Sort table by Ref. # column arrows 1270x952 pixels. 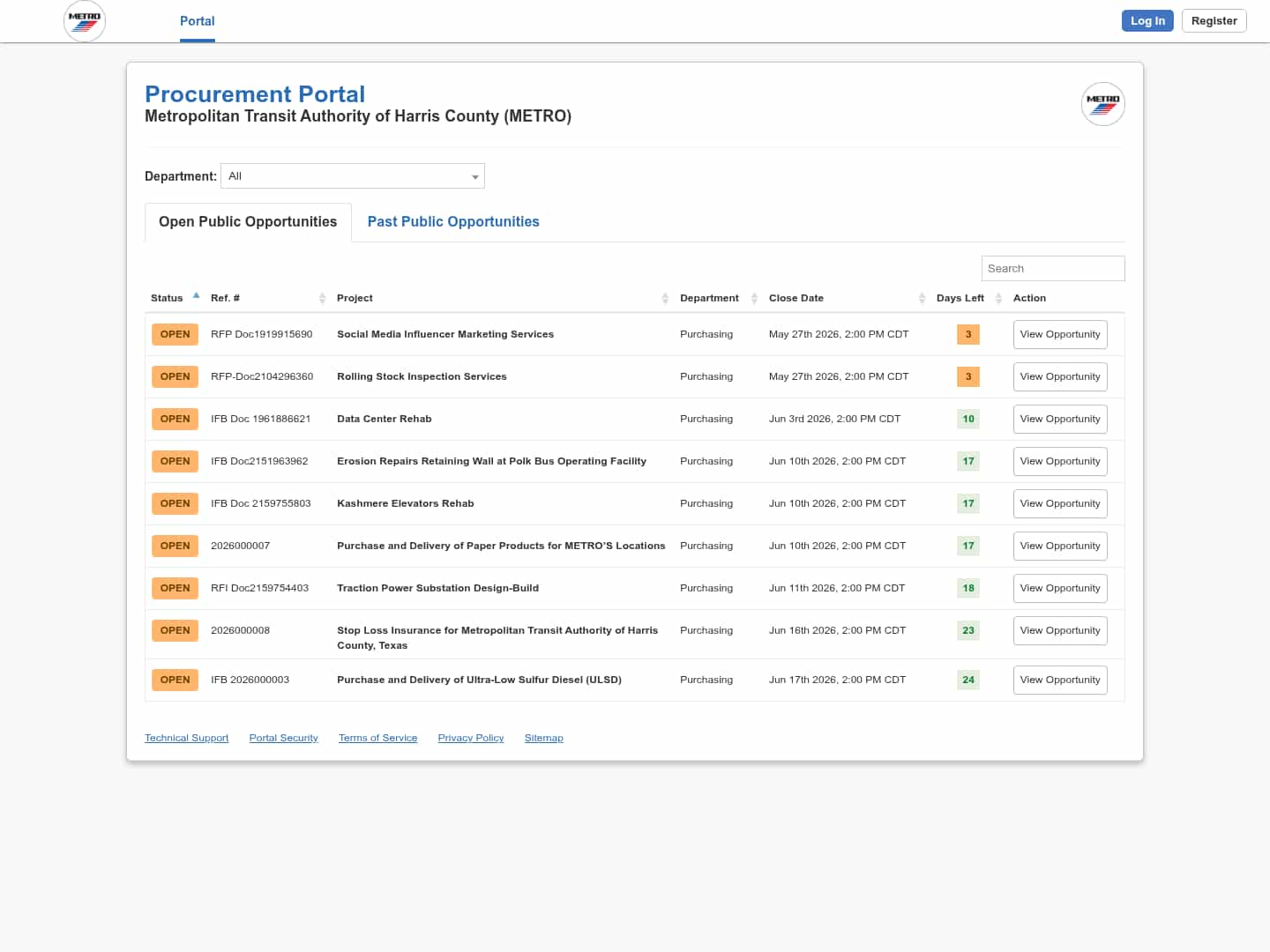pyautogui.click(x=322, y=299)
